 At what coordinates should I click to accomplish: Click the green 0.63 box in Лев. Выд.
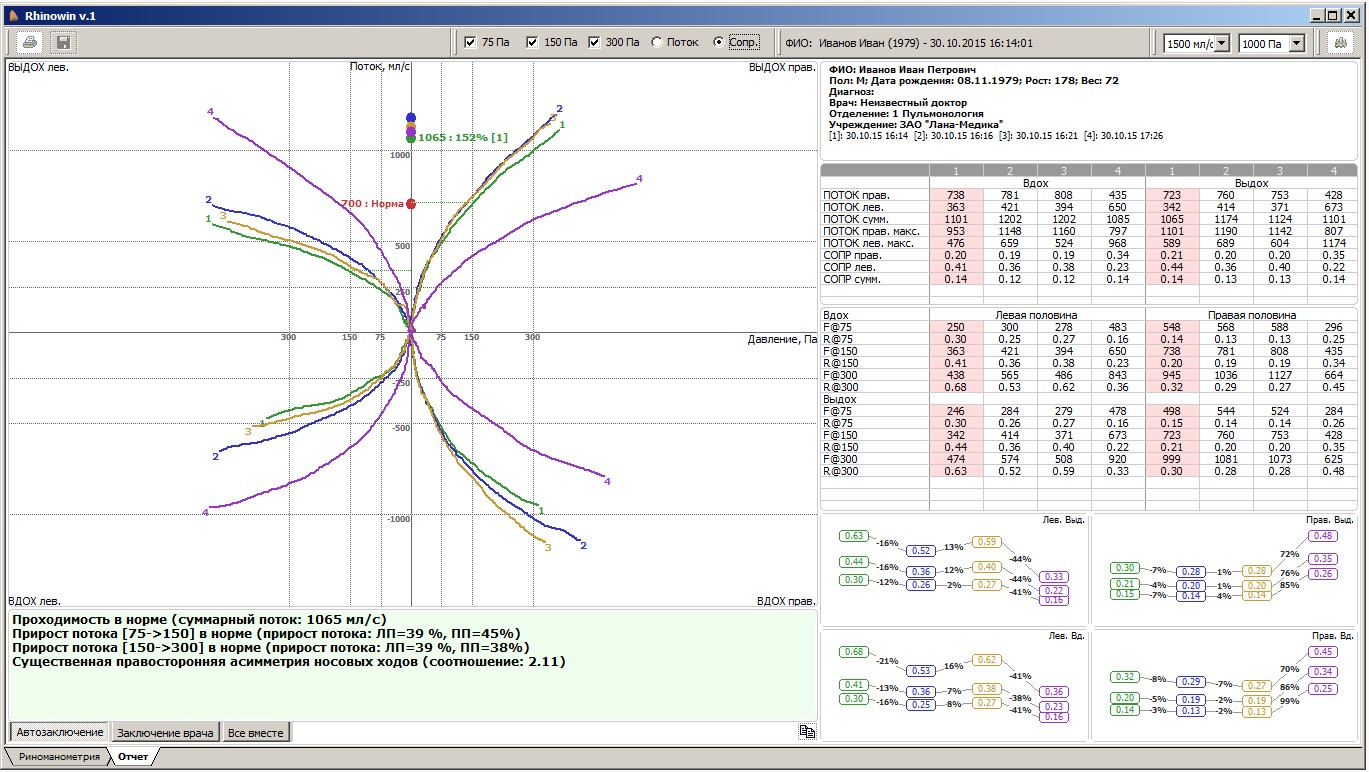pos(854,536)
